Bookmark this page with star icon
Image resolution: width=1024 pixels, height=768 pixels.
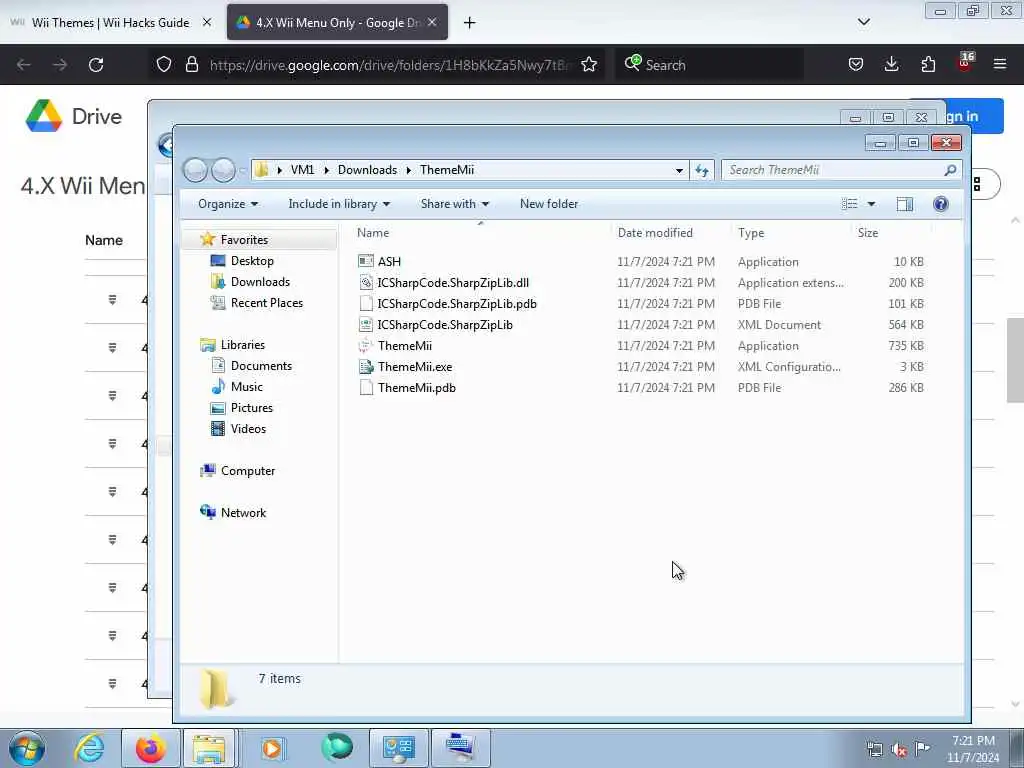click(588, 65)
